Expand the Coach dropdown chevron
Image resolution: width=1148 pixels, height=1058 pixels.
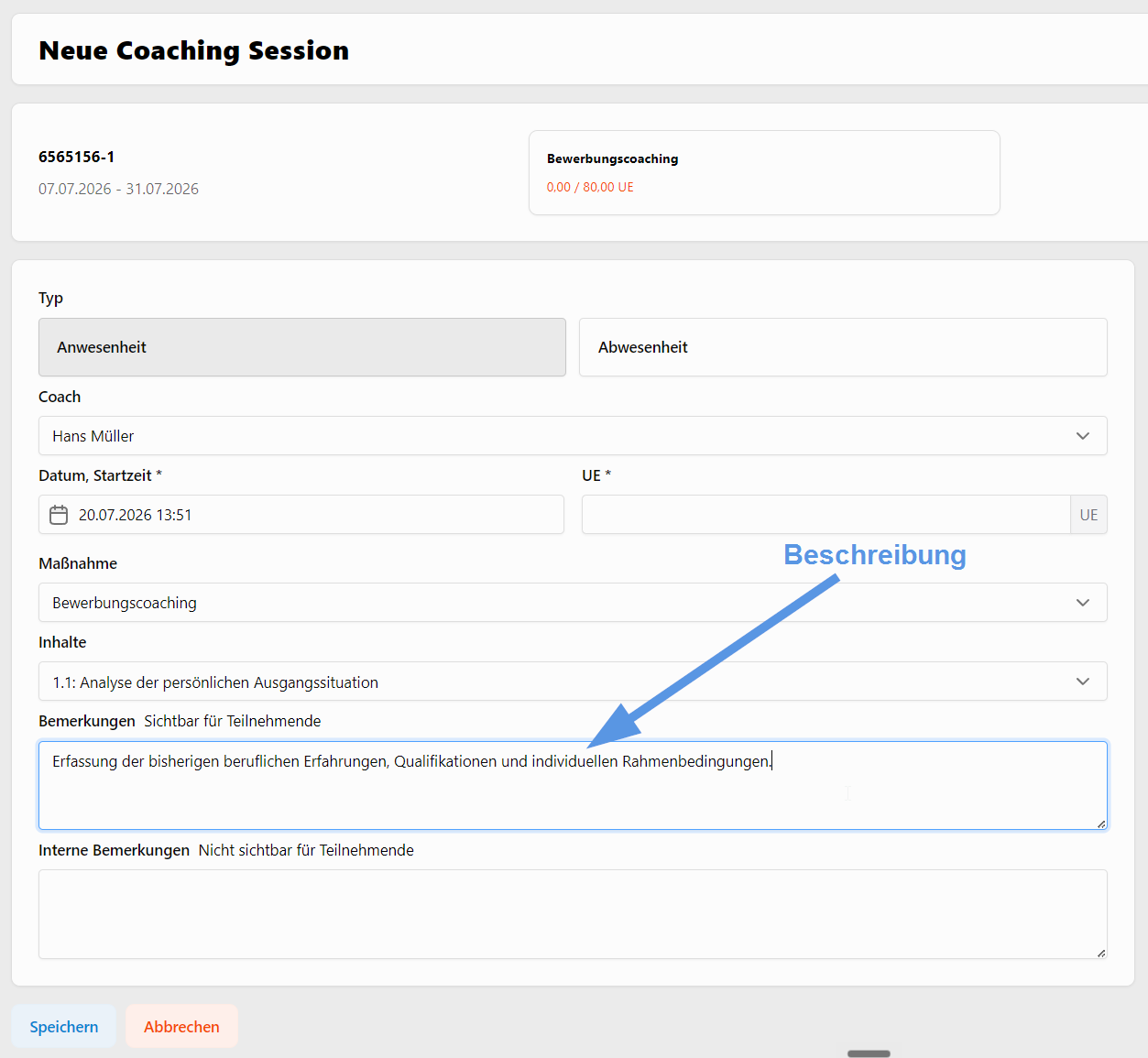tap(1083, 436)
